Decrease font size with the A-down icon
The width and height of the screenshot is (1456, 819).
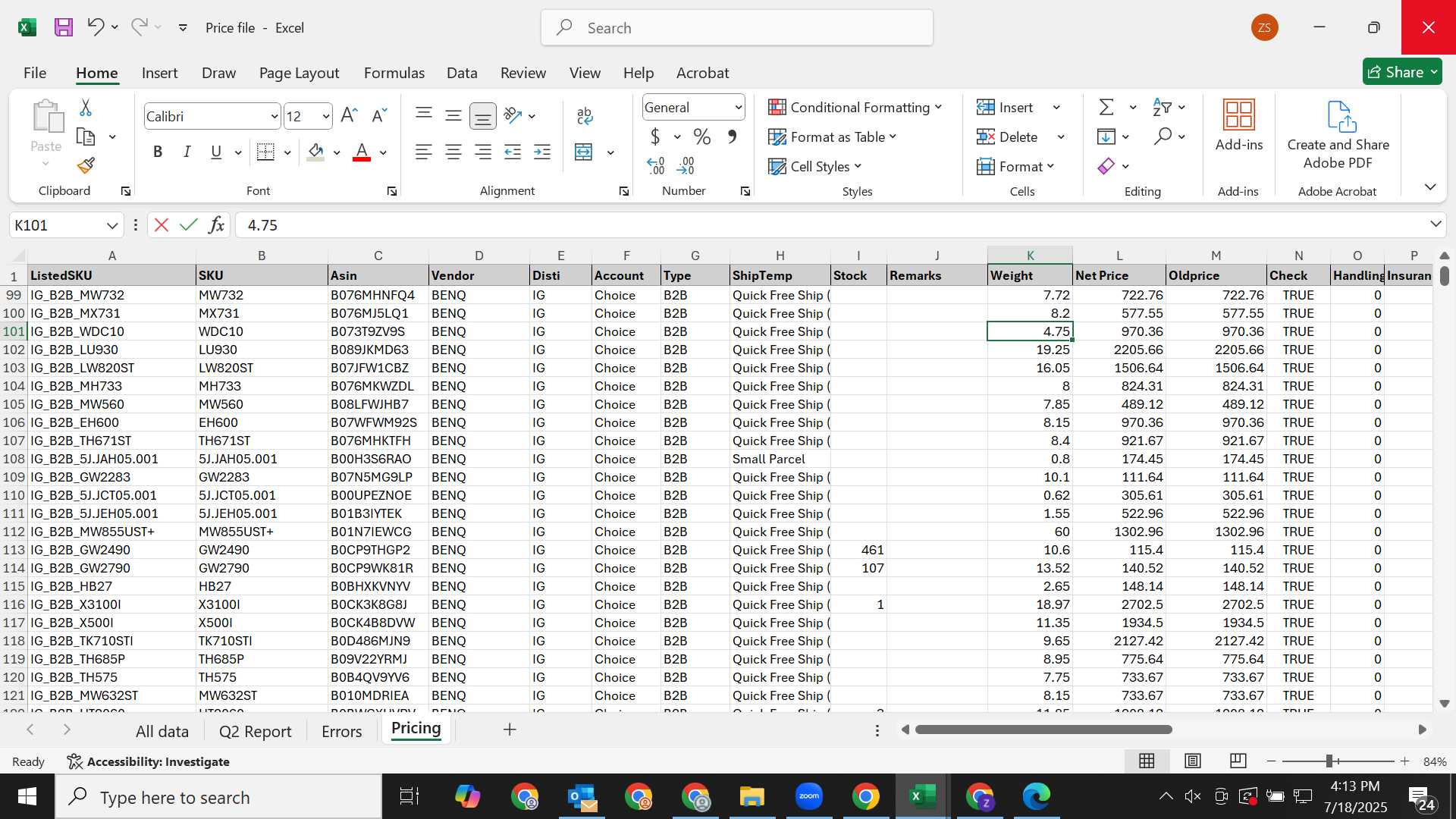click(379, 115)
